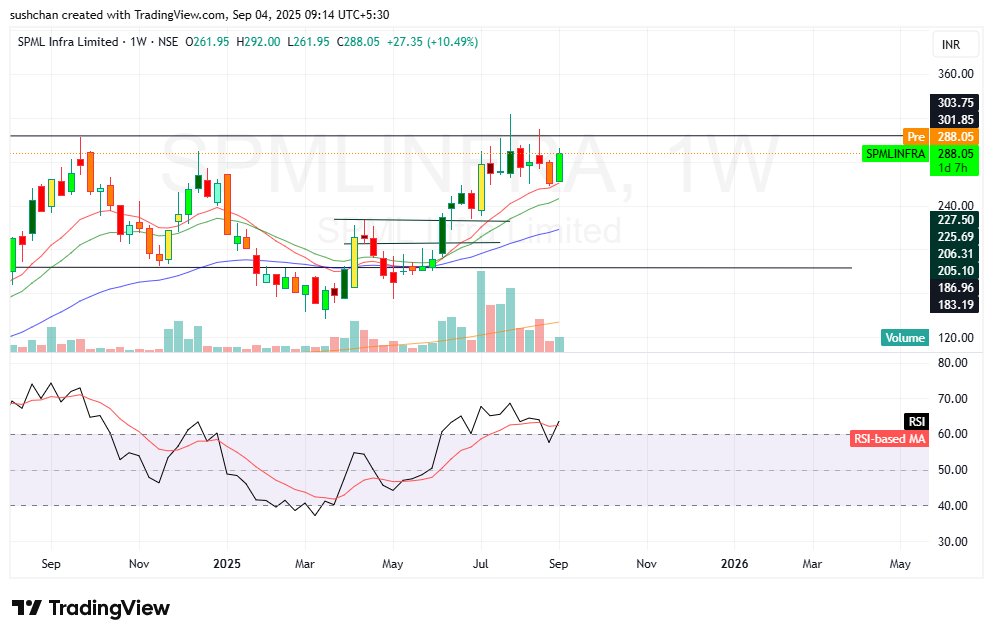Click the 30.00 RSI axis value
This screenshot has width=993, height=638.
tap(952, 542)
